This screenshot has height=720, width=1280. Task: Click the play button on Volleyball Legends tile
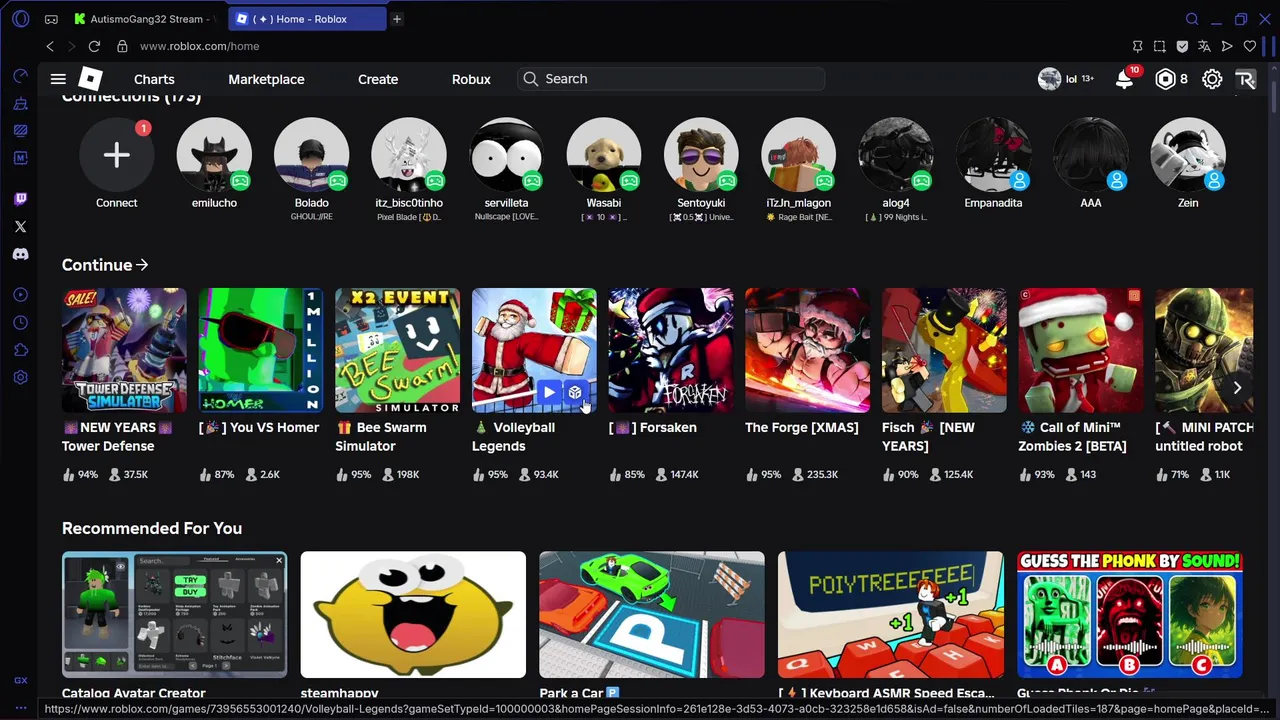pos(548,393)
